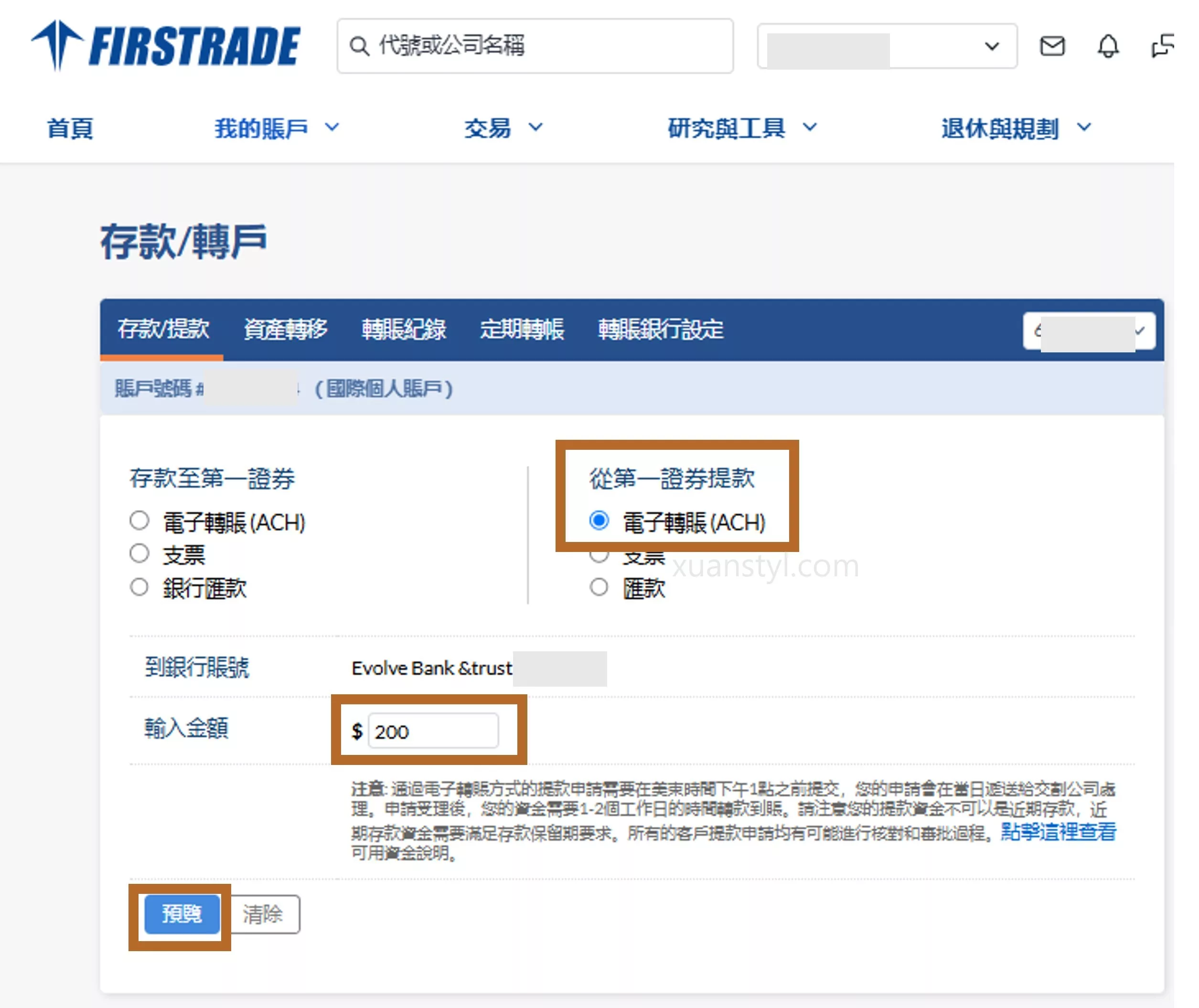Image resolution: width=1199 pixels, height=1008 pixels.
Task: Switch to the 定期轉帳 tab
Action: pos(522,329)
